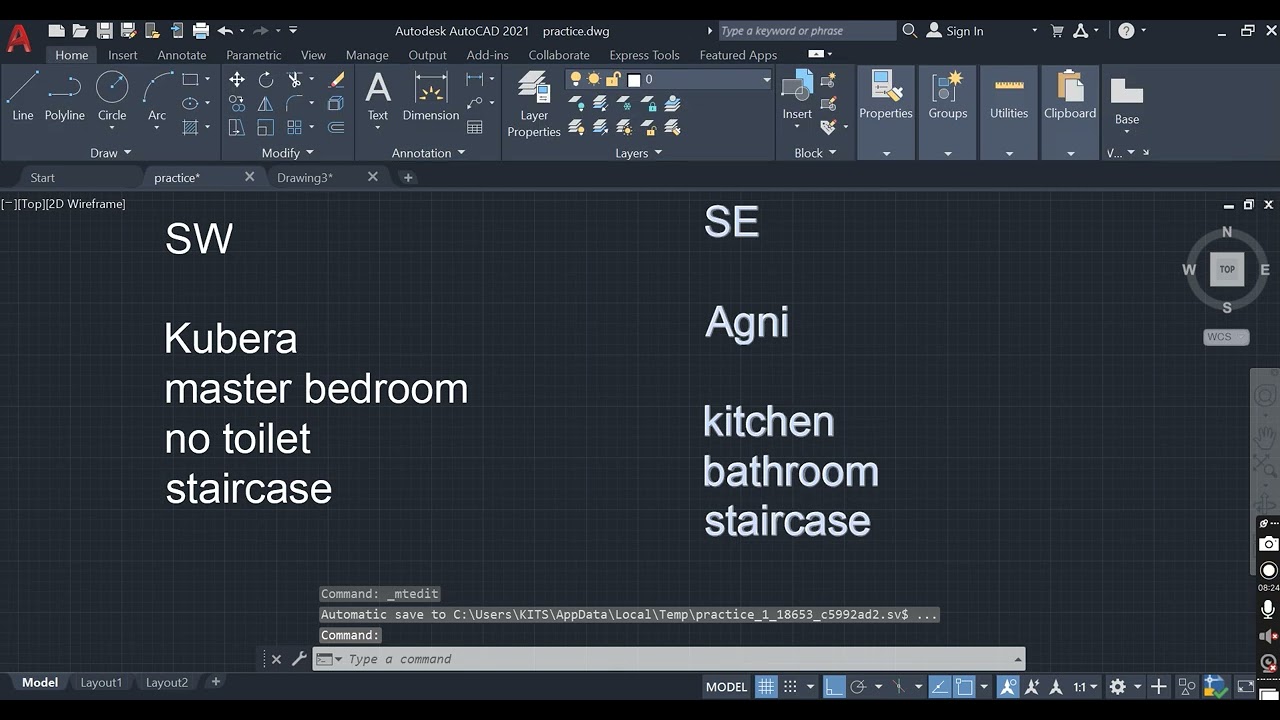This screenshot has height=720, width=1280.
Task: Click the Rectangular Array icon
Action: coord(295,127)
